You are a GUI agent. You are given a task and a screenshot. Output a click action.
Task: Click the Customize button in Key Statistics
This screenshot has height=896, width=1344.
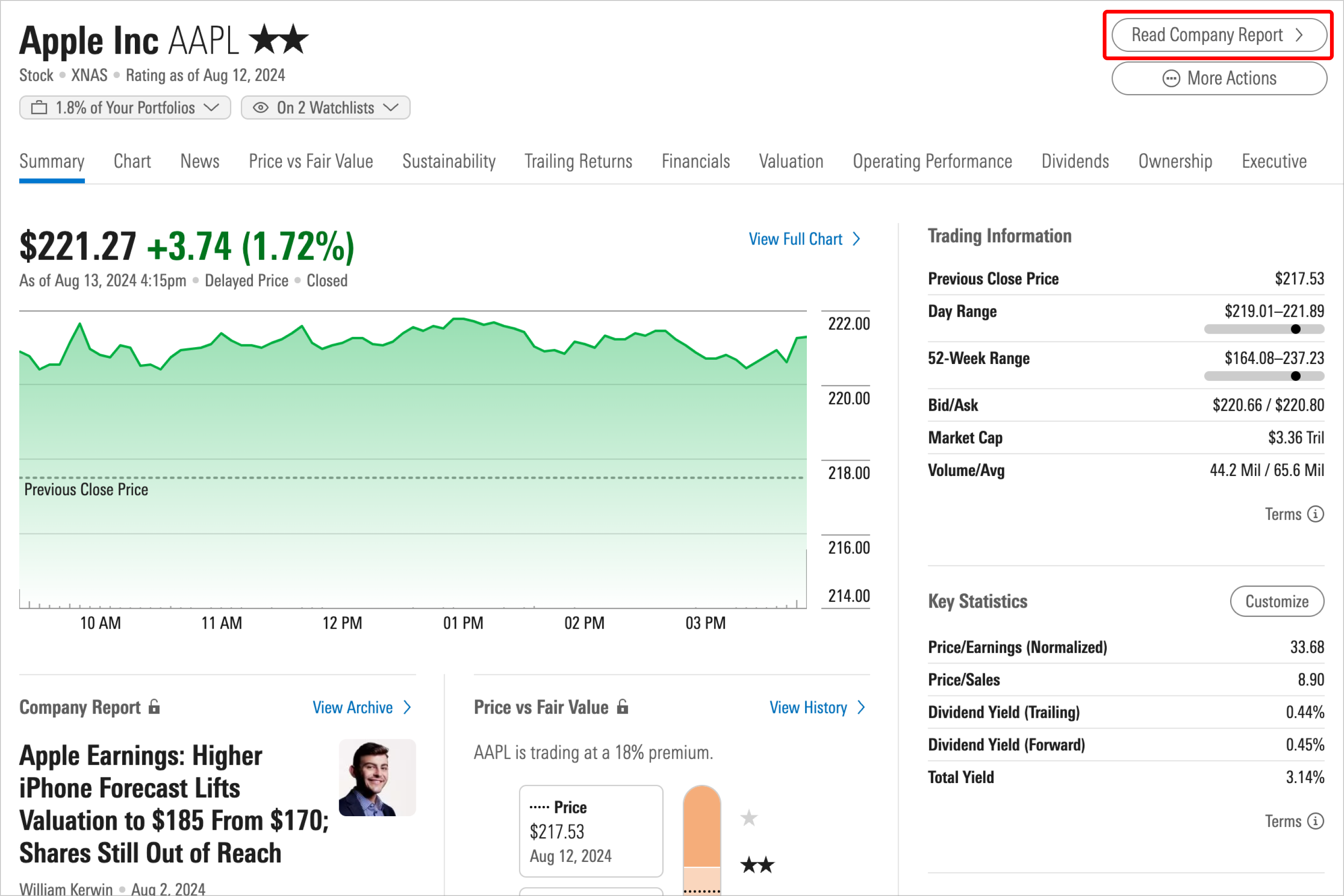[x=1277, y=601]
